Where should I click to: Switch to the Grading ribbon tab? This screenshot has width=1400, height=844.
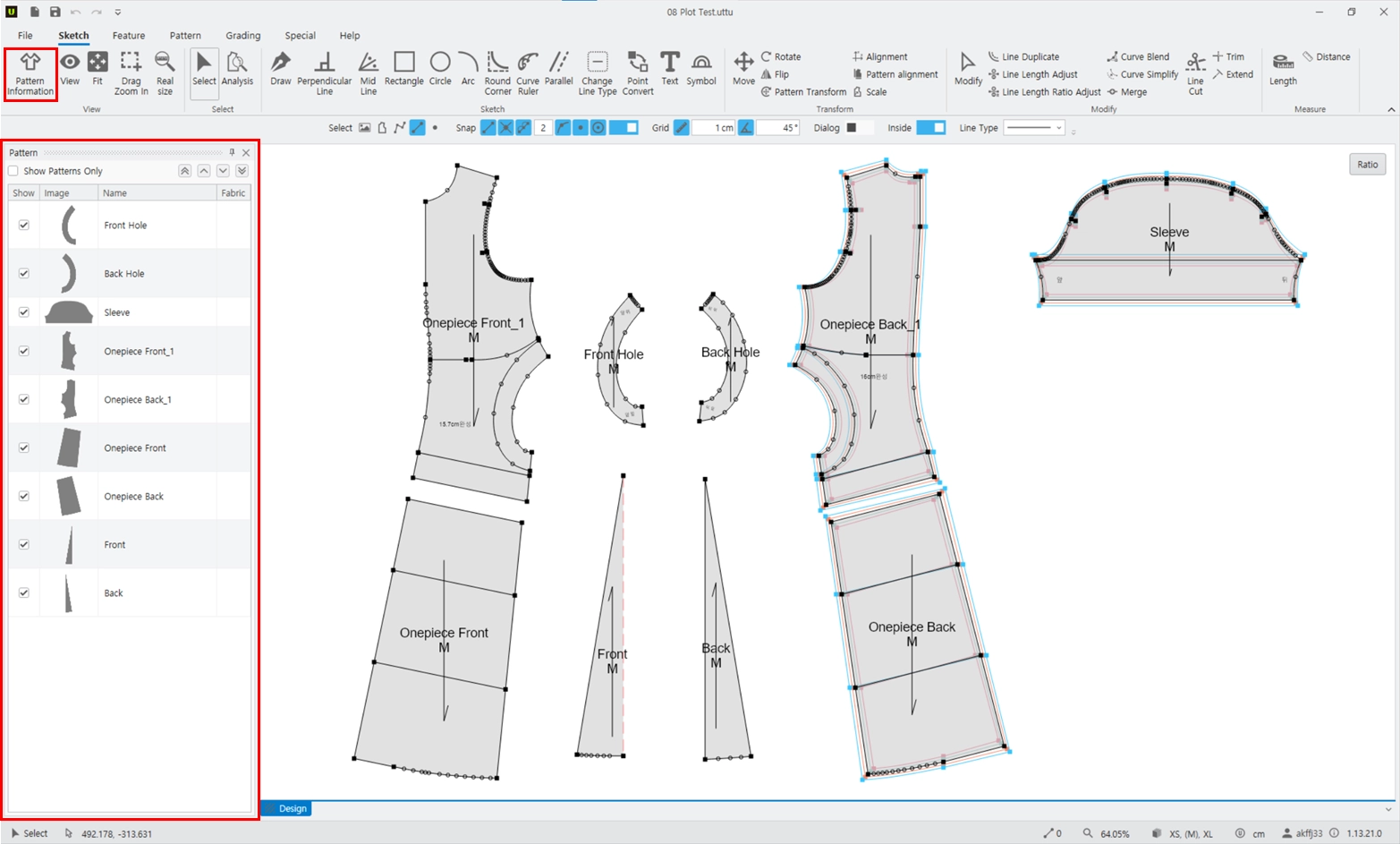pos(242,36)
